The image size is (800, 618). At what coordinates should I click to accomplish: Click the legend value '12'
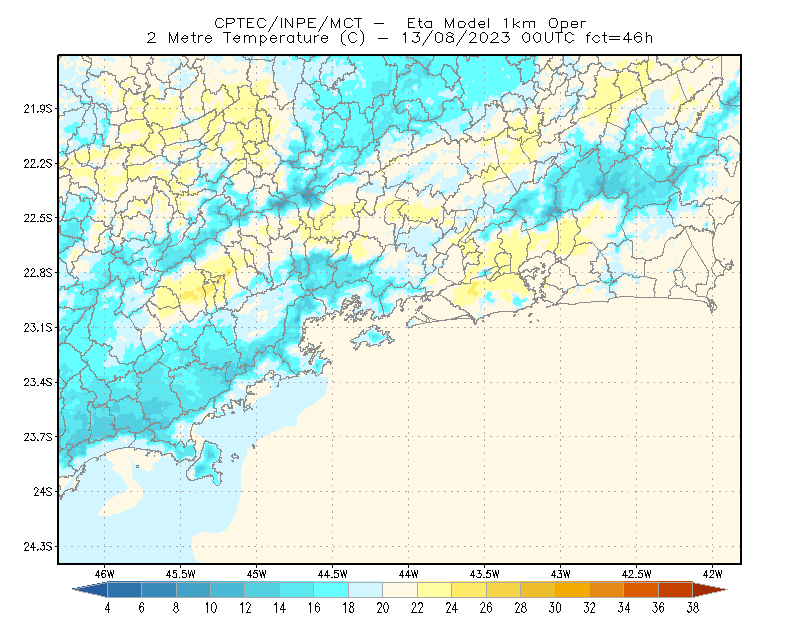point(245,608)
